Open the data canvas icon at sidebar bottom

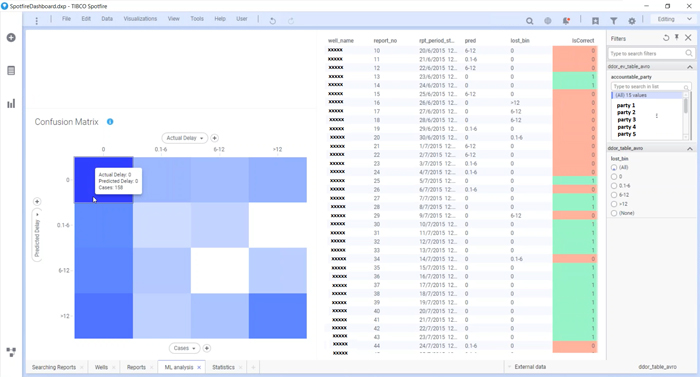[x=11, y=352]
